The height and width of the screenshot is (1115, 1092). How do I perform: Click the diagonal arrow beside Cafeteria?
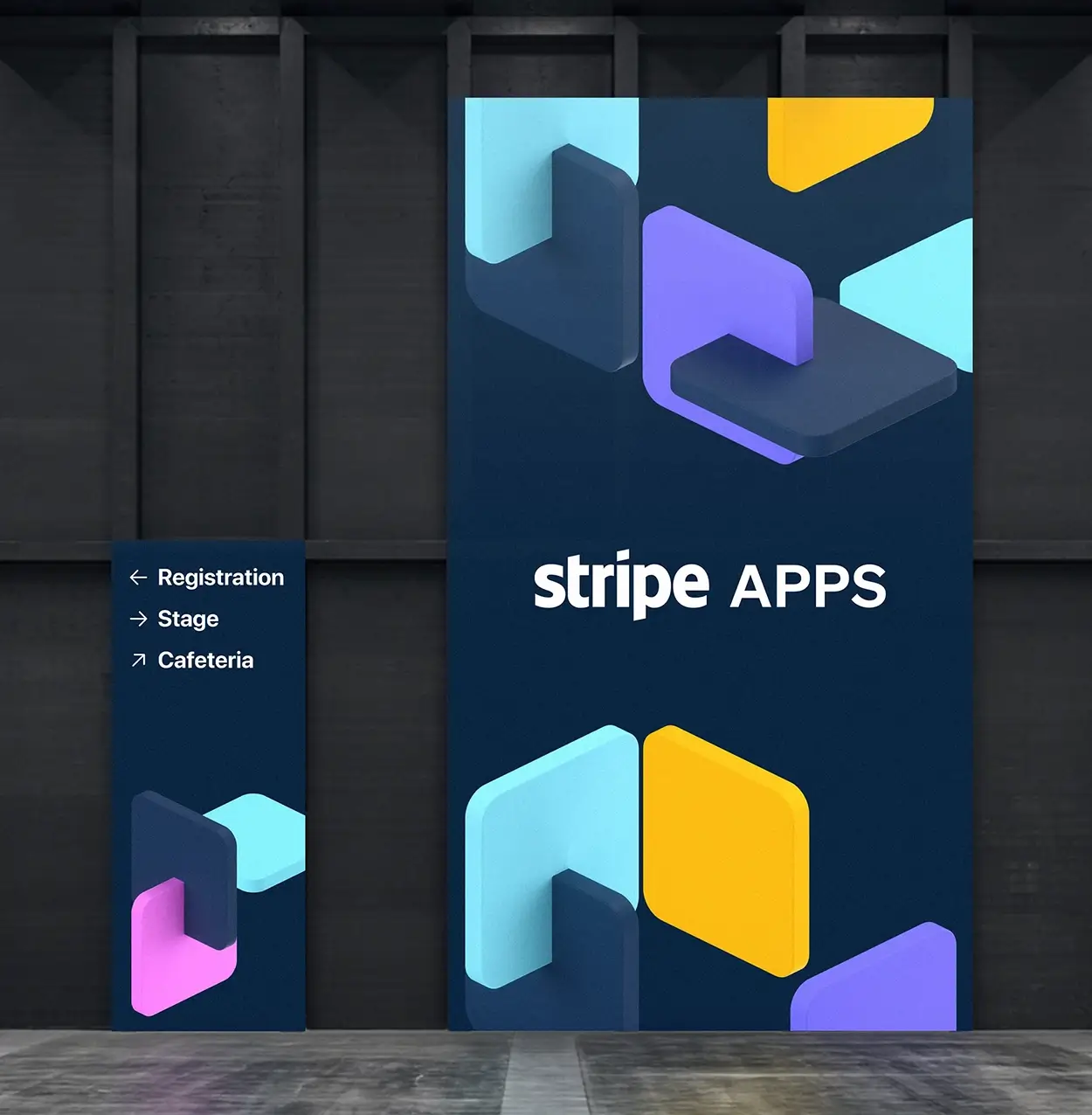[138, 661]
